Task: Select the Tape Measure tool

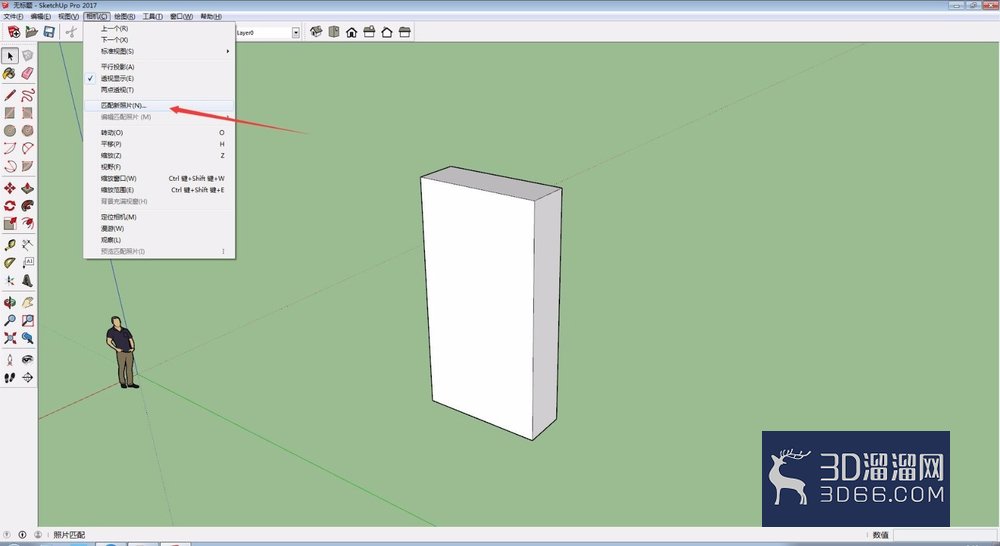Action: pos(10,245)
